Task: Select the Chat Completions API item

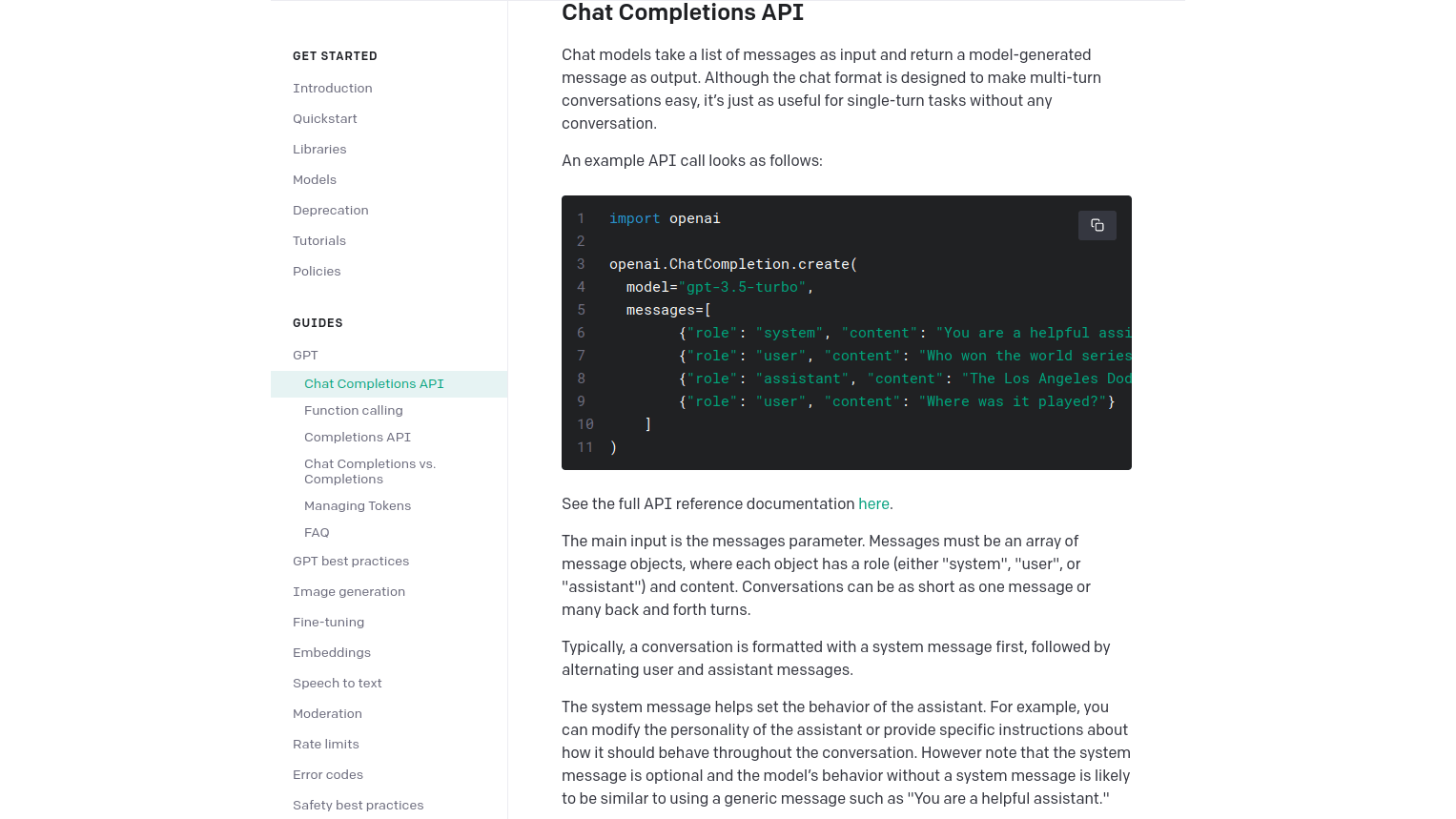Action: [x=374, y=383]
